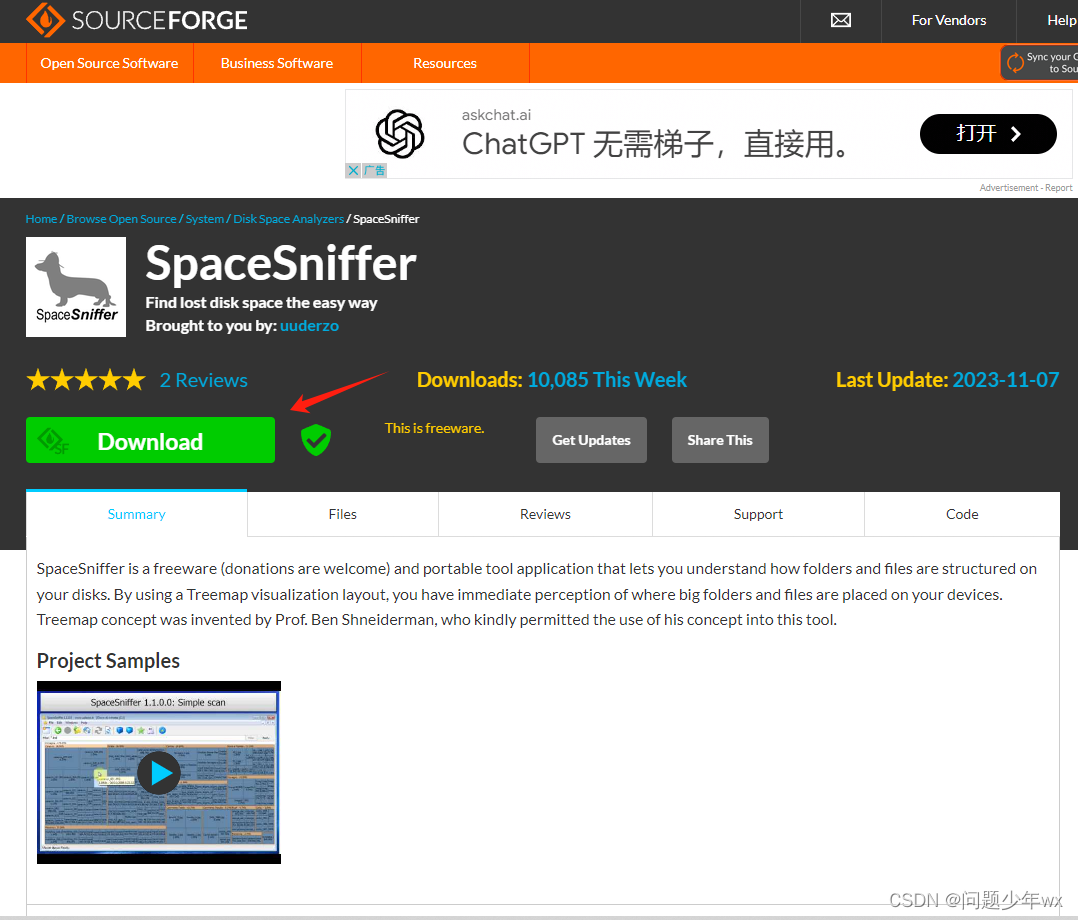Open Disk Space Analyzers breadcrumb
The width and height of the screenshot is (1078, 920).
[289, 219]
